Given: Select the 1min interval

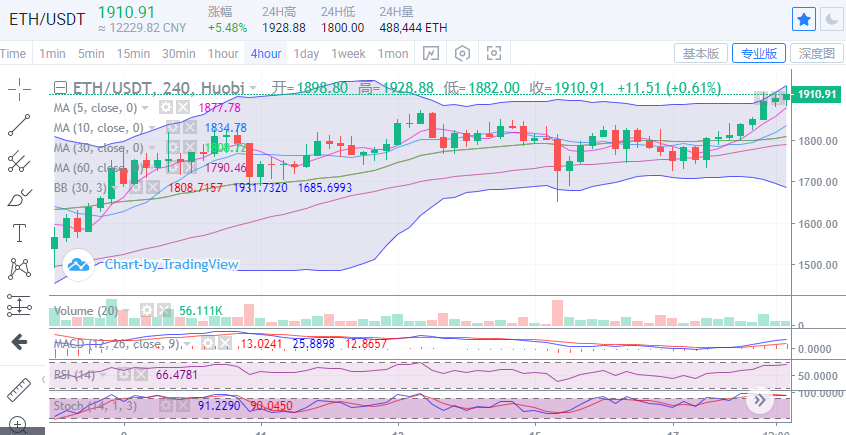Looking at the screenshot, I should point(52,53).
